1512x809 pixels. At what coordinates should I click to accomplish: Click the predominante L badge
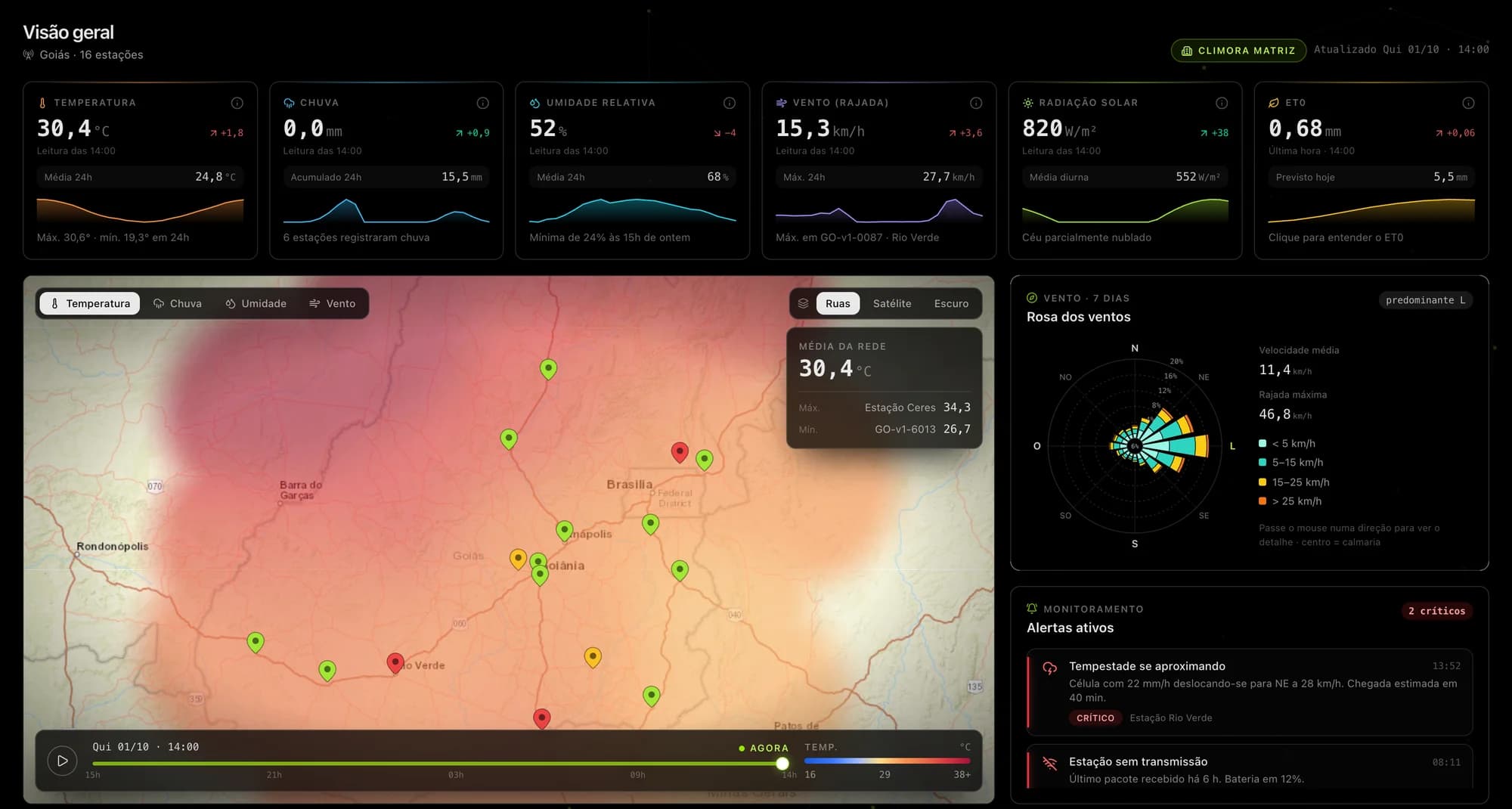click(1425, 300)
